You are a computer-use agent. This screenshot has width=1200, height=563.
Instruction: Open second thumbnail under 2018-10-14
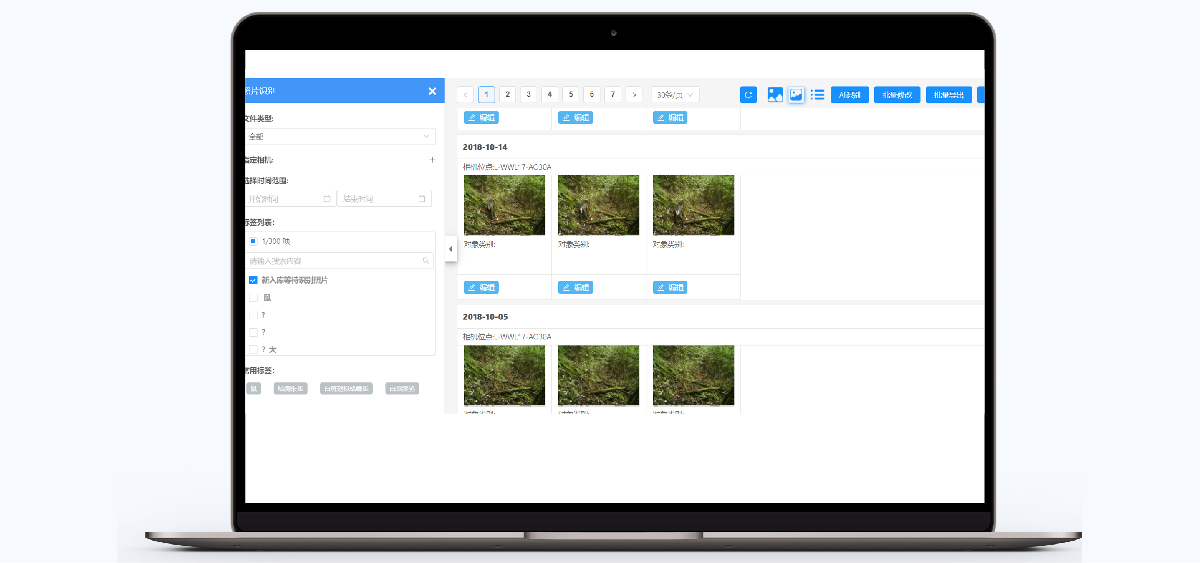pyautogui.click(x=598, y=205)
